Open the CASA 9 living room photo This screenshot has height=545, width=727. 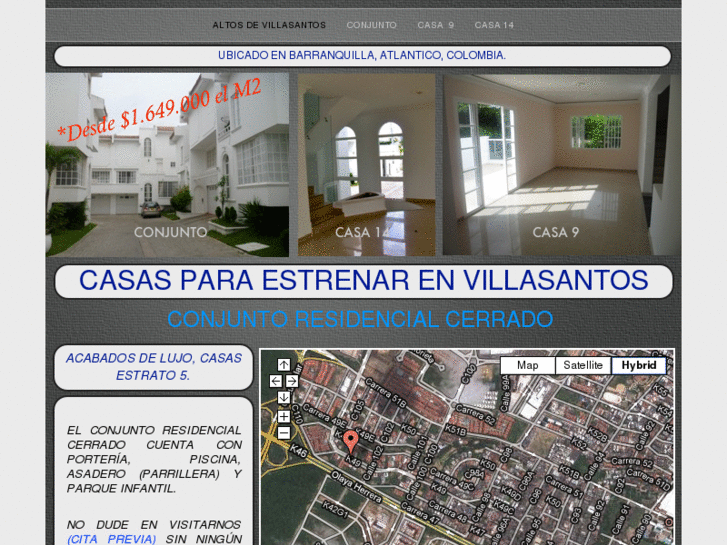click(561, 165)
